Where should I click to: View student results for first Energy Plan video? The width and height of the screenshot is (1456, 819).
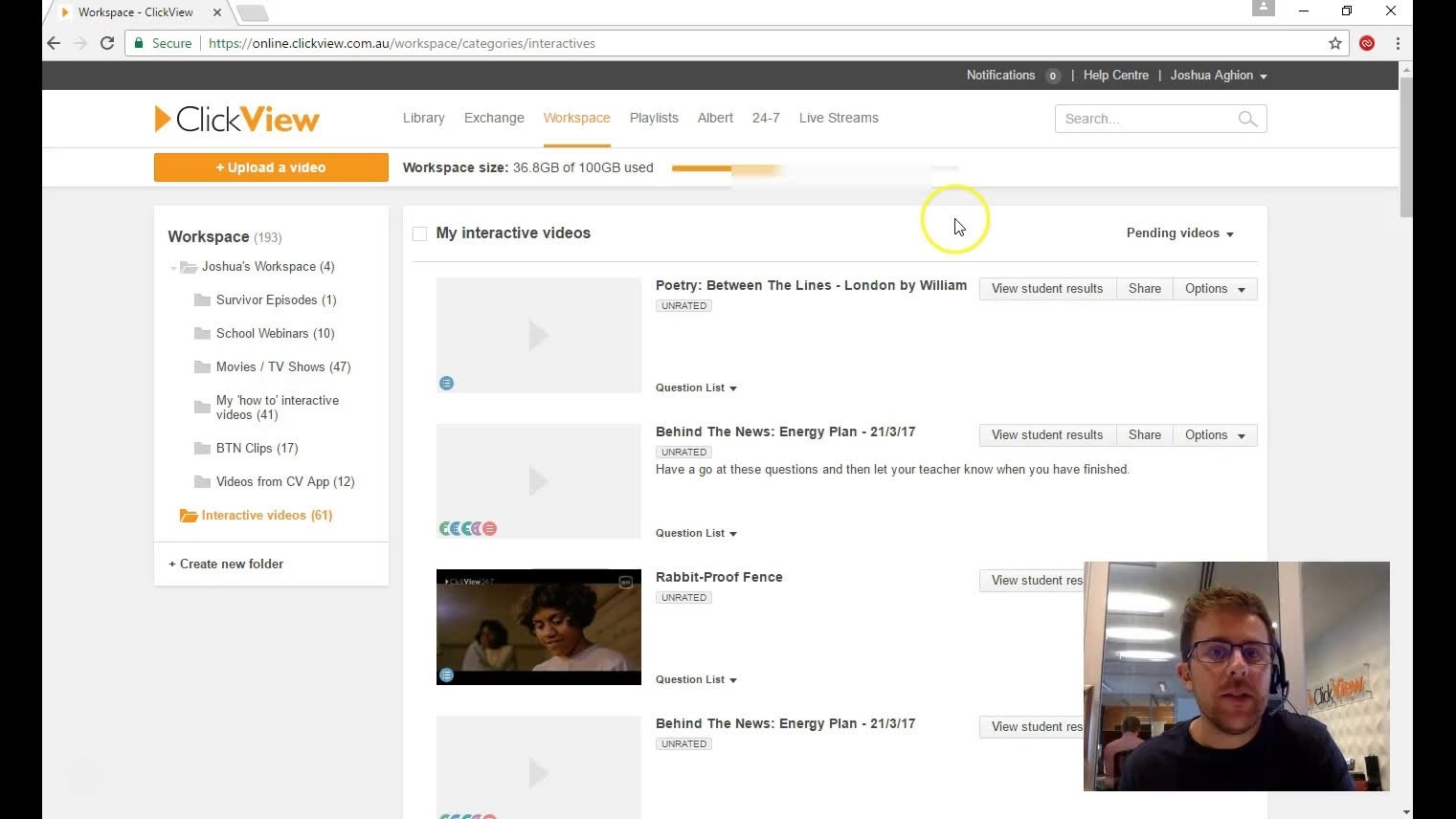coord(1047,435)
